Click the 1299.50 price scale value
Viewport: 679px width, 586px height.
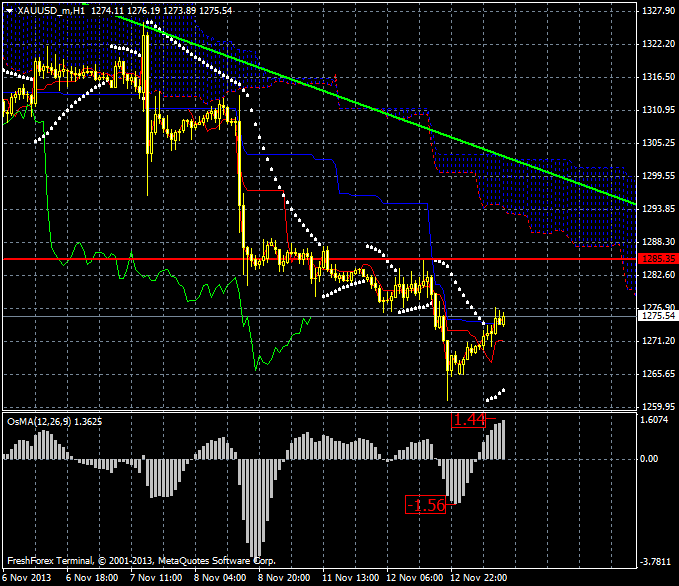656,176
